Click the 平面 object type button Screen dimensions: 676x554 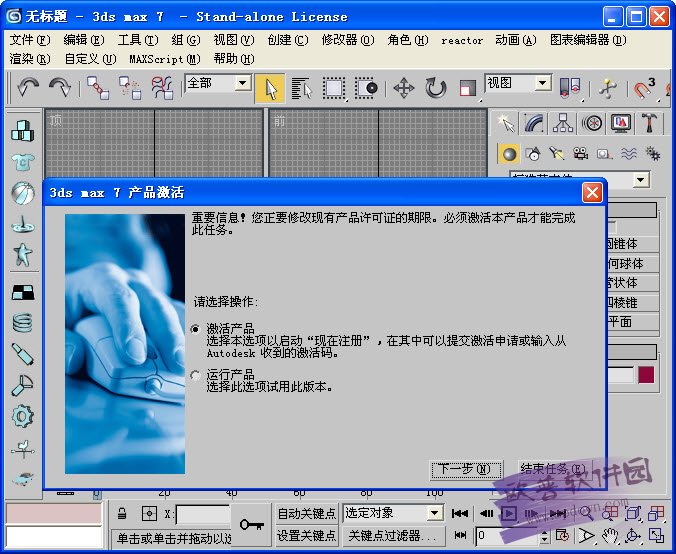click(x=632, y=322)
